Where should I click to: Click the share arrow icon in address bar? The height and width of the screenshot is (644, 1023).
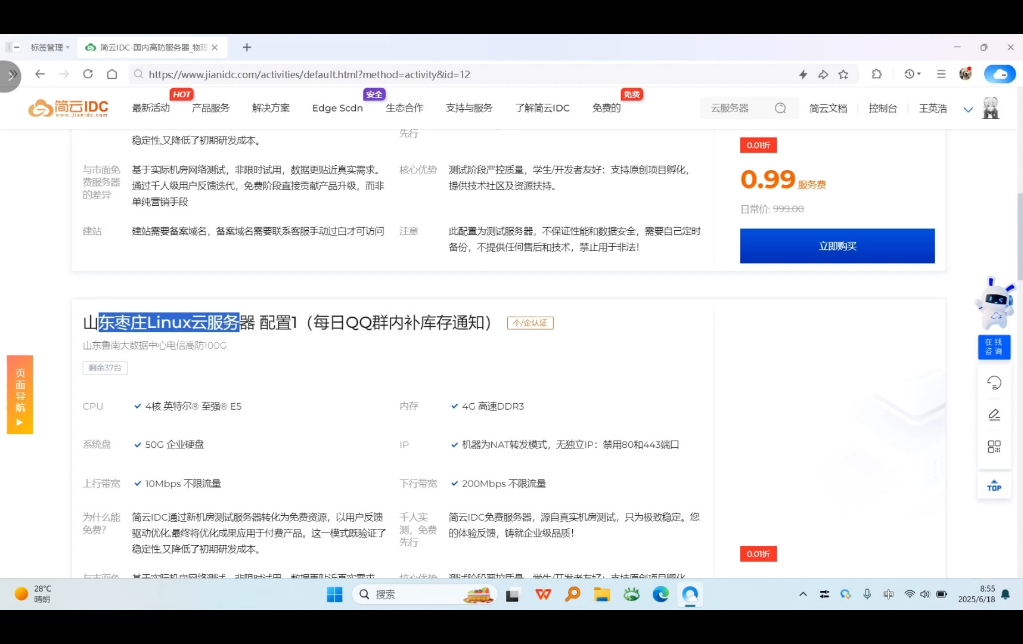(823, 74)
